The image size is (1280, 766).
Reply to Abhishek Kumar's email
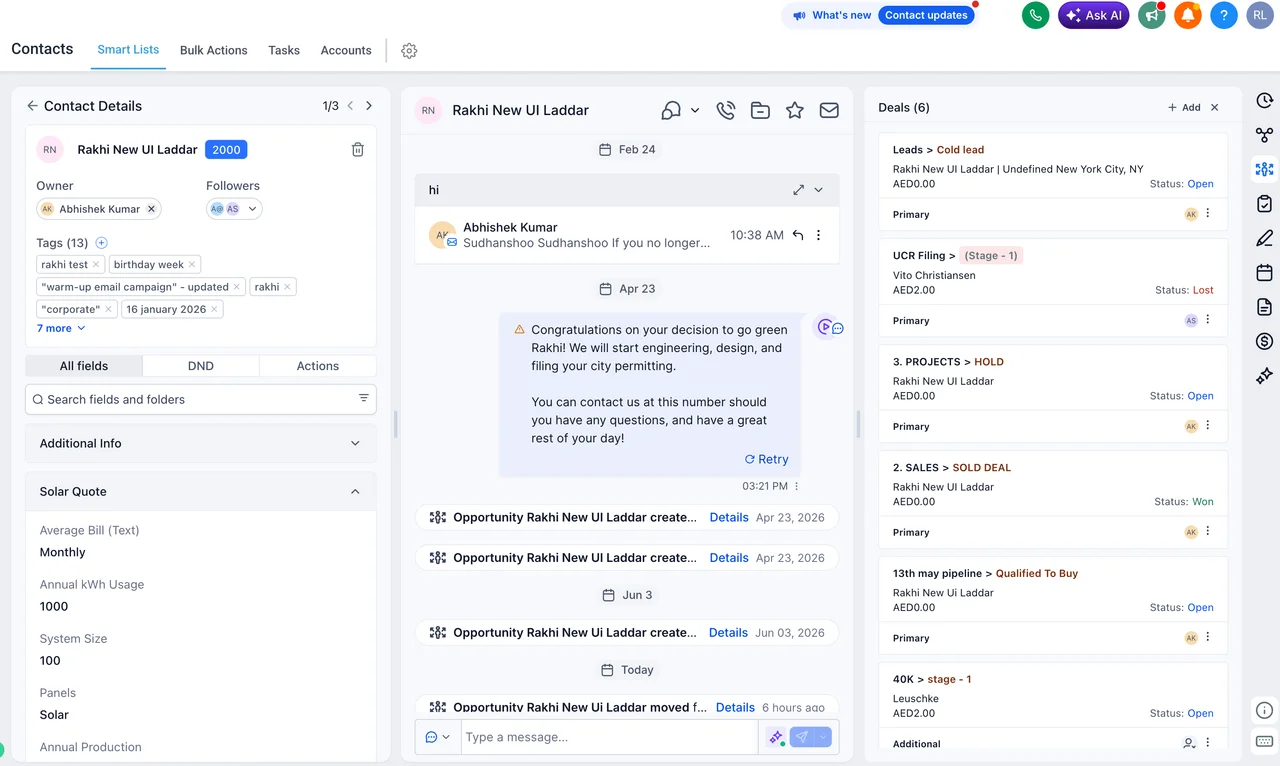click(x=798, y=235)
